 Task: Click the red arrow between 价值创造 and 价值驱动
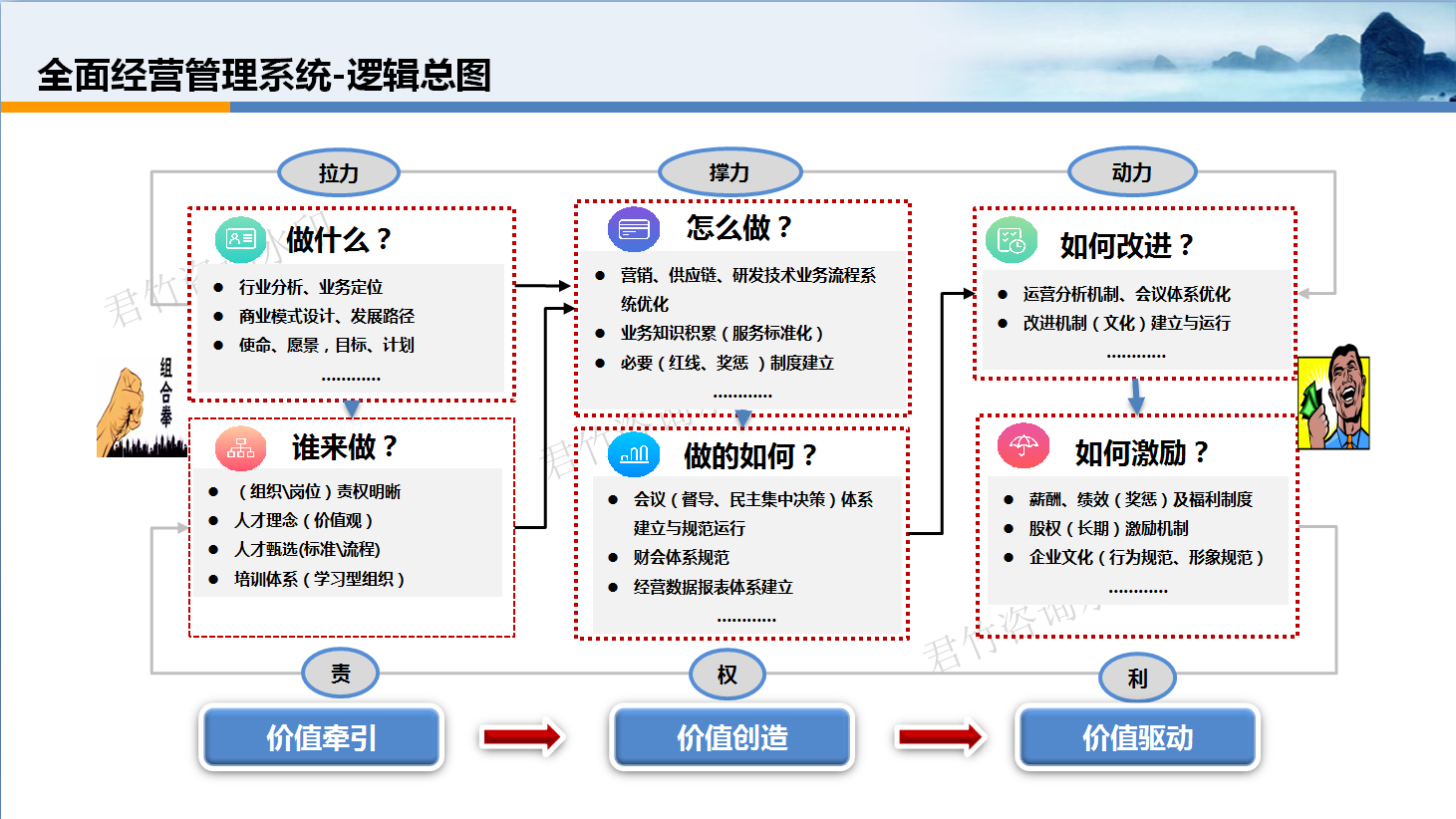[x=940, y=737]
